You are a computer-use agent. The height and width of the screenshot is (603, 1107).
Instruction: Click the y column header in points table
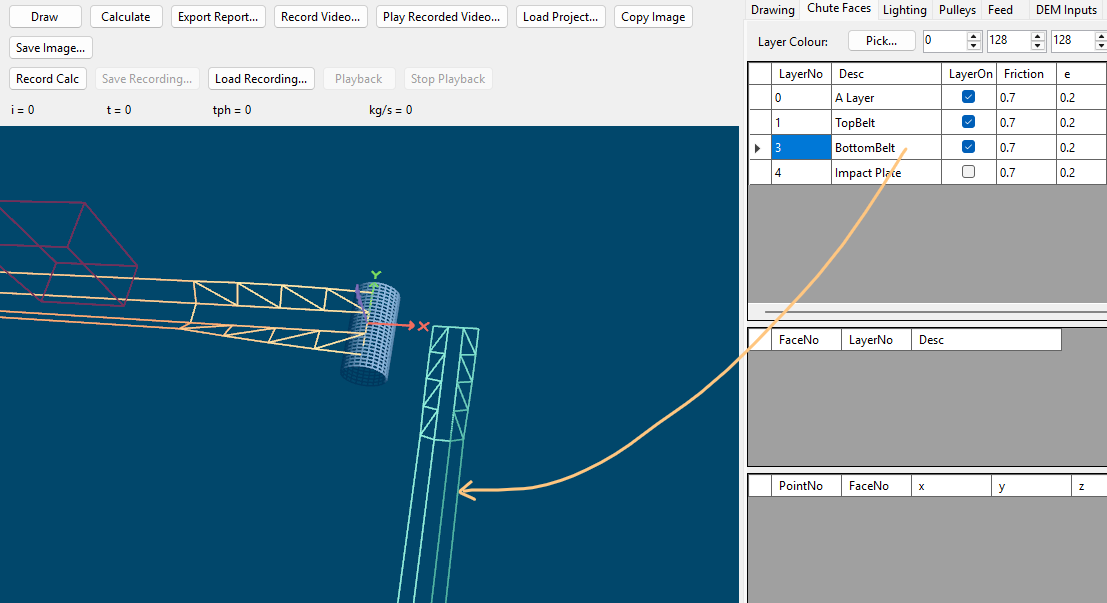(x=1031, y=486)
